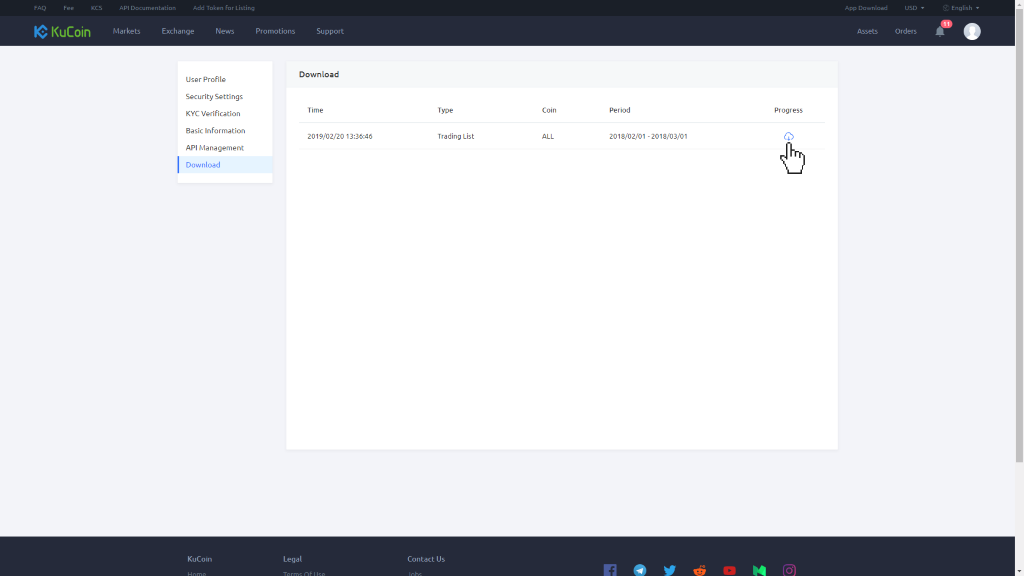Viewport: 1024px width, 576px height.
Task: Expand the USD currency dropdown
Action: pos(914,8)
